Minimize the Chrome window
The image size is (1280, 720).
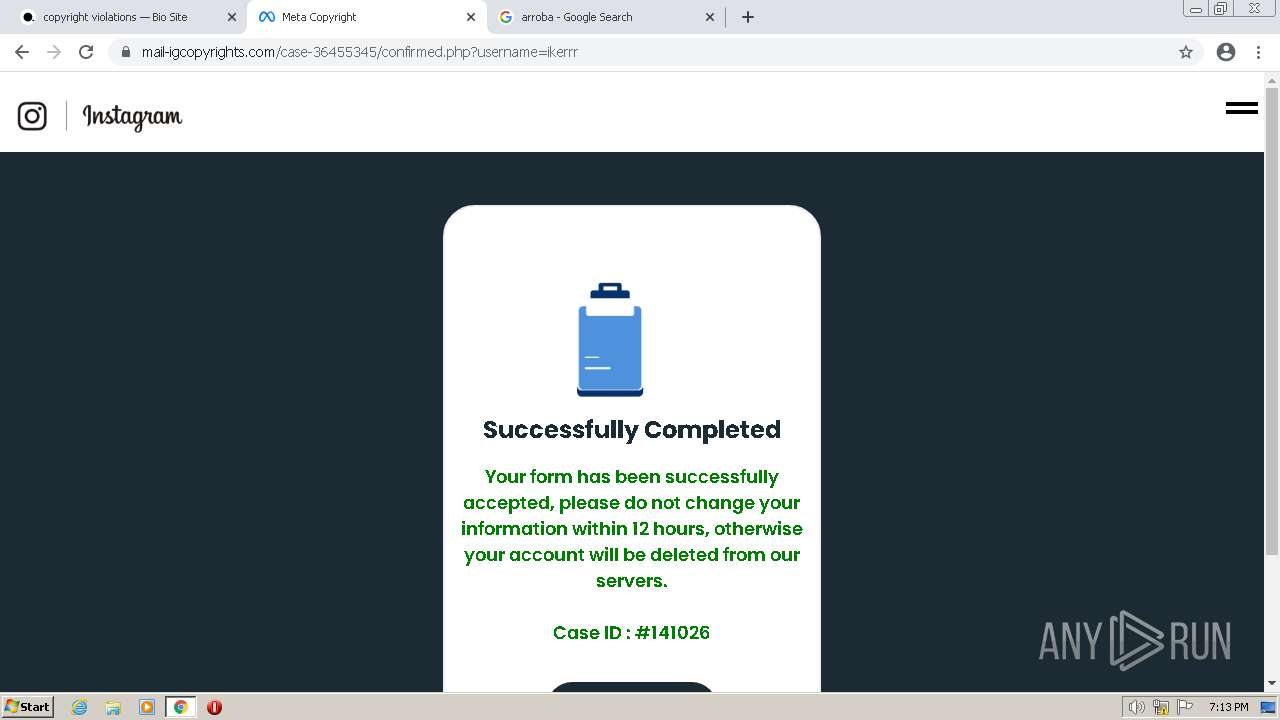pos(1196,9)
